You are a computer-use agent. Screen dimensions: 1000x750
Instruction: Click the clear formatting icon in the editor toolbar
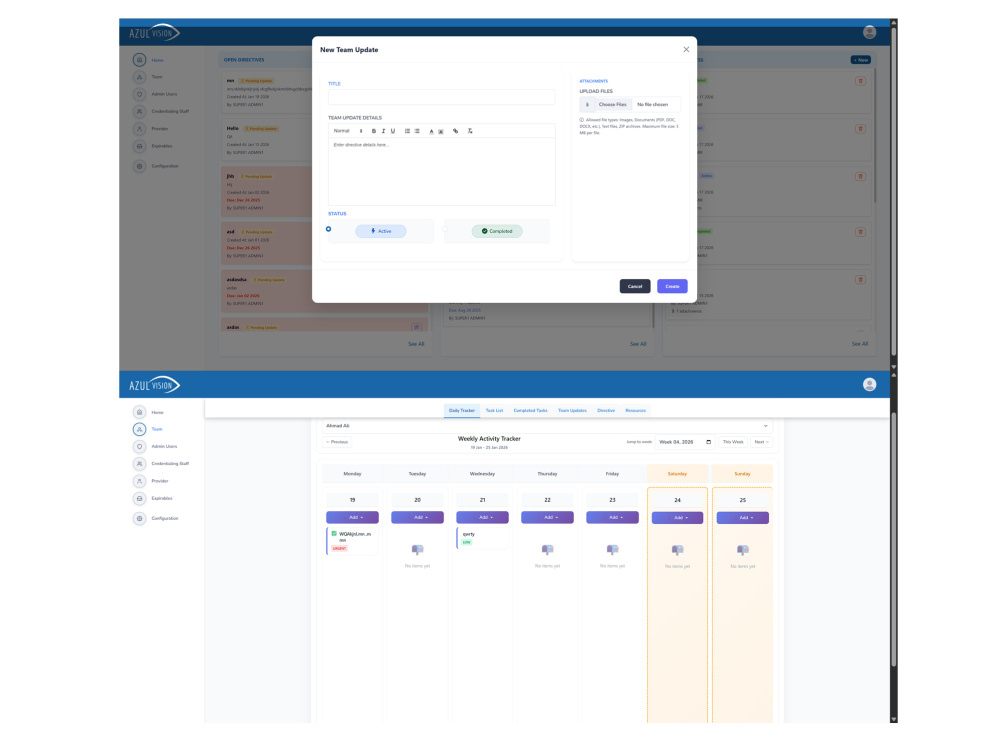click(x=470, y=131)
